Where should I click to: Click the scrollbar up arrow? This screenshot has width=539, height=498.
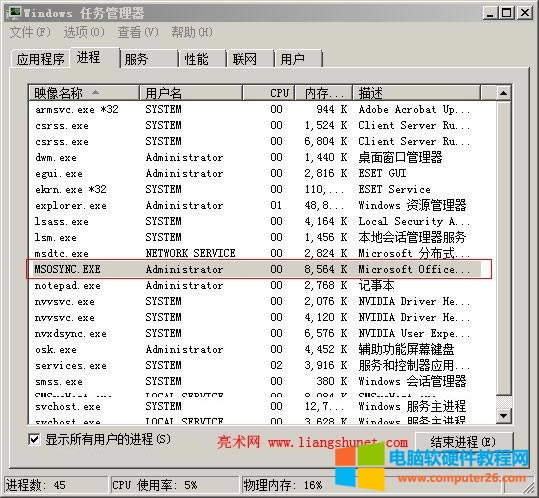(x=504, y=93)
